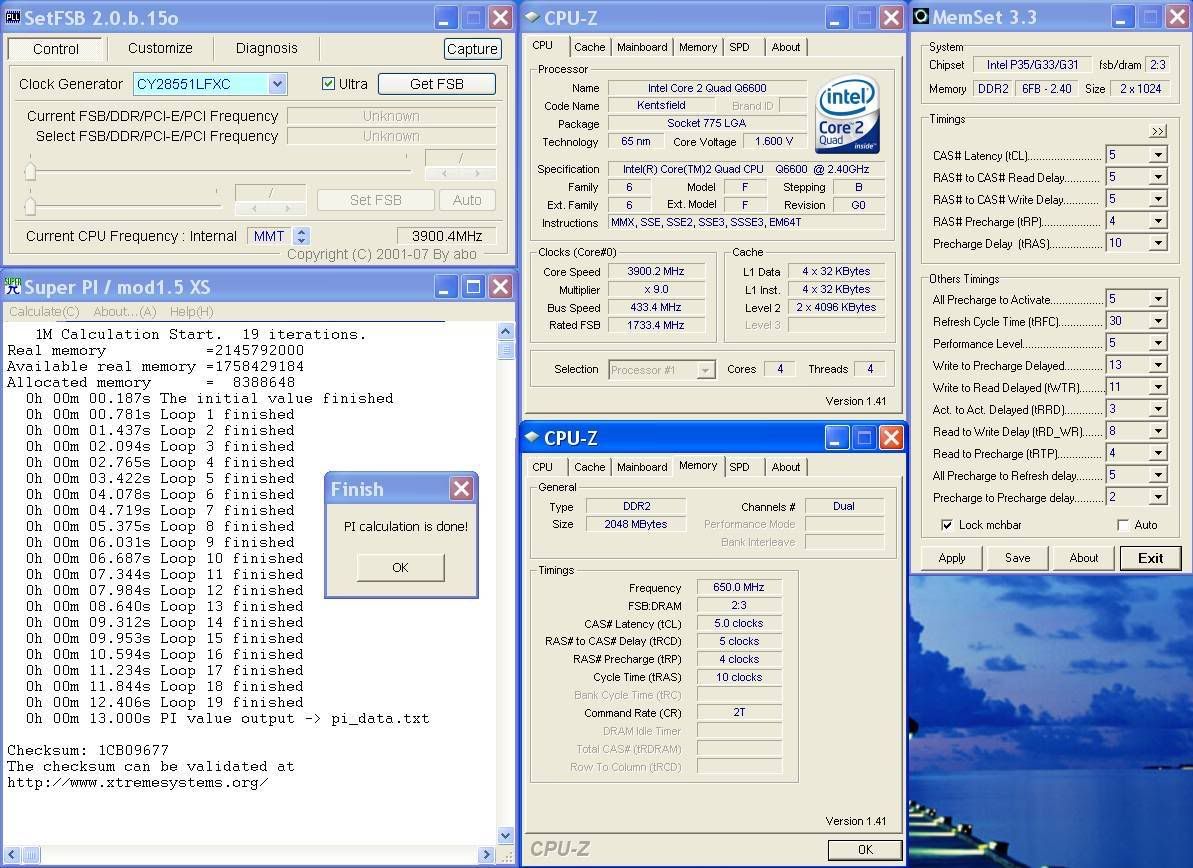The width and height of the screenshot is (1193, 868).
Task: Click Save in MemSet
Action: click(x=1017, y=558)
